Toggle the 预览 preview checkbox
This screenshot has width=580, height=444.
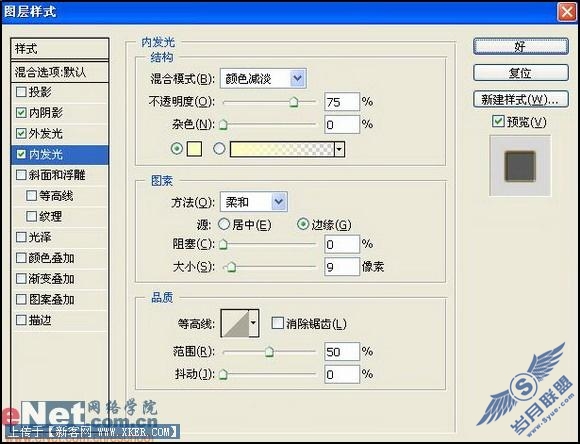pos(498,121)
